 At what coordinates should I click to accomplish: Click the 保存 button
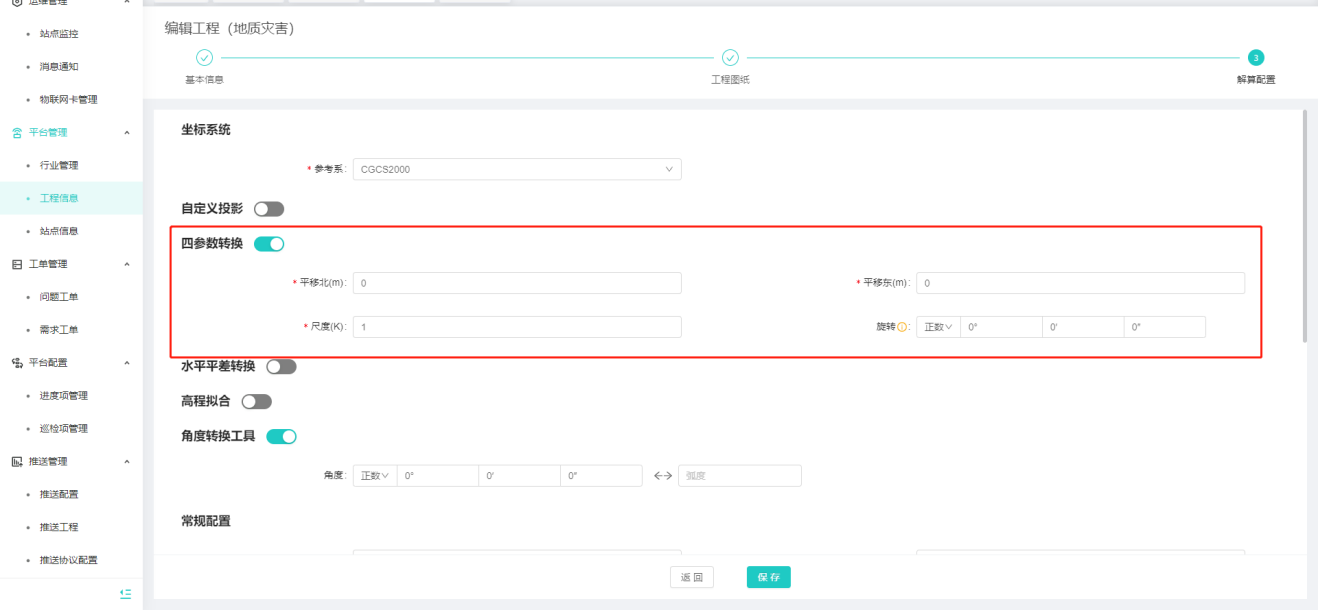click(x=768, y=577)
